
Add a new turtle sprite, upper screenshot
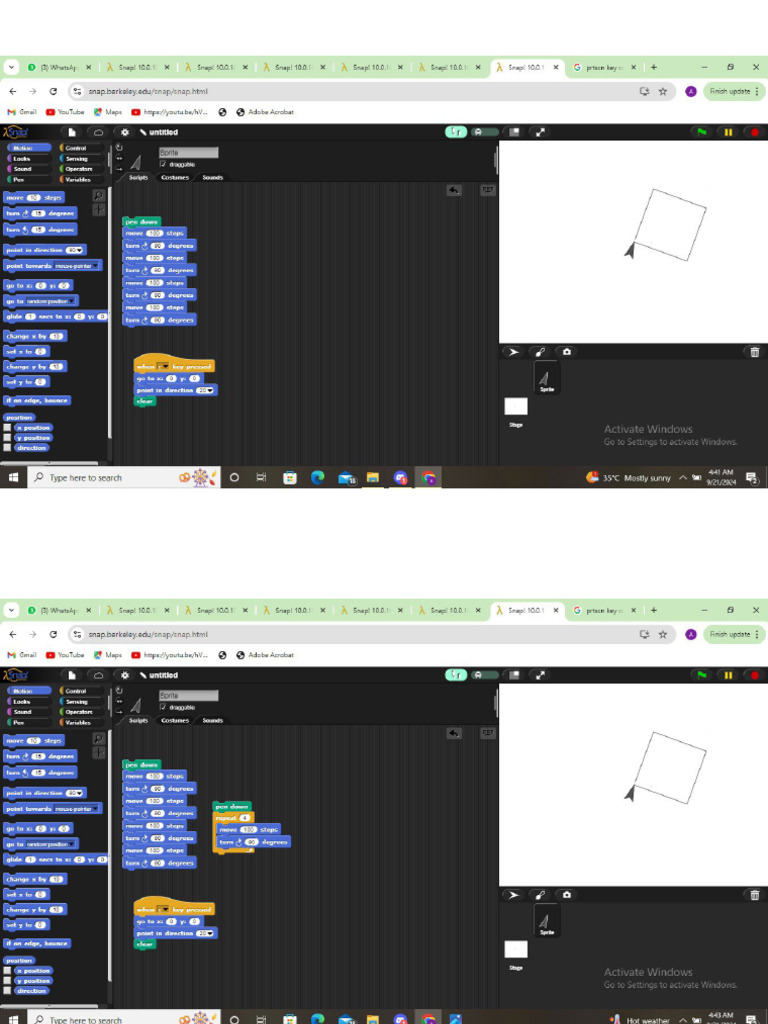click(x=514, y=352)
